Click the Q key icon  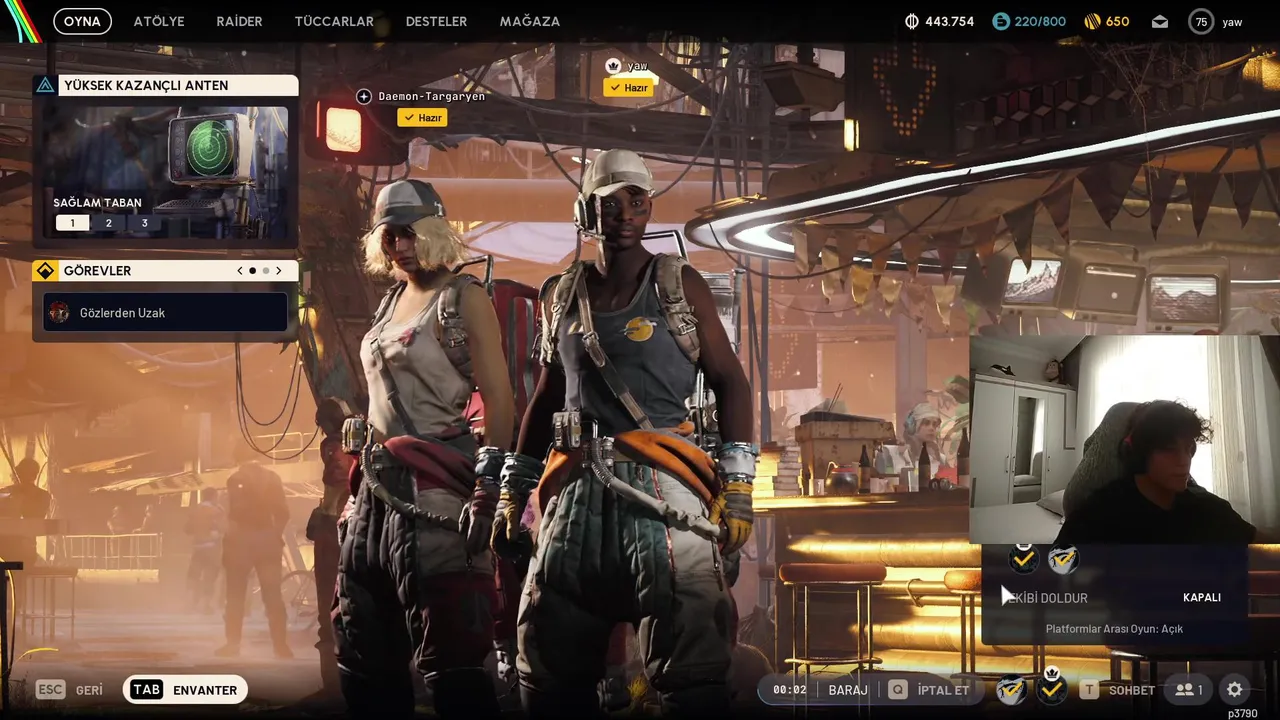898,690
